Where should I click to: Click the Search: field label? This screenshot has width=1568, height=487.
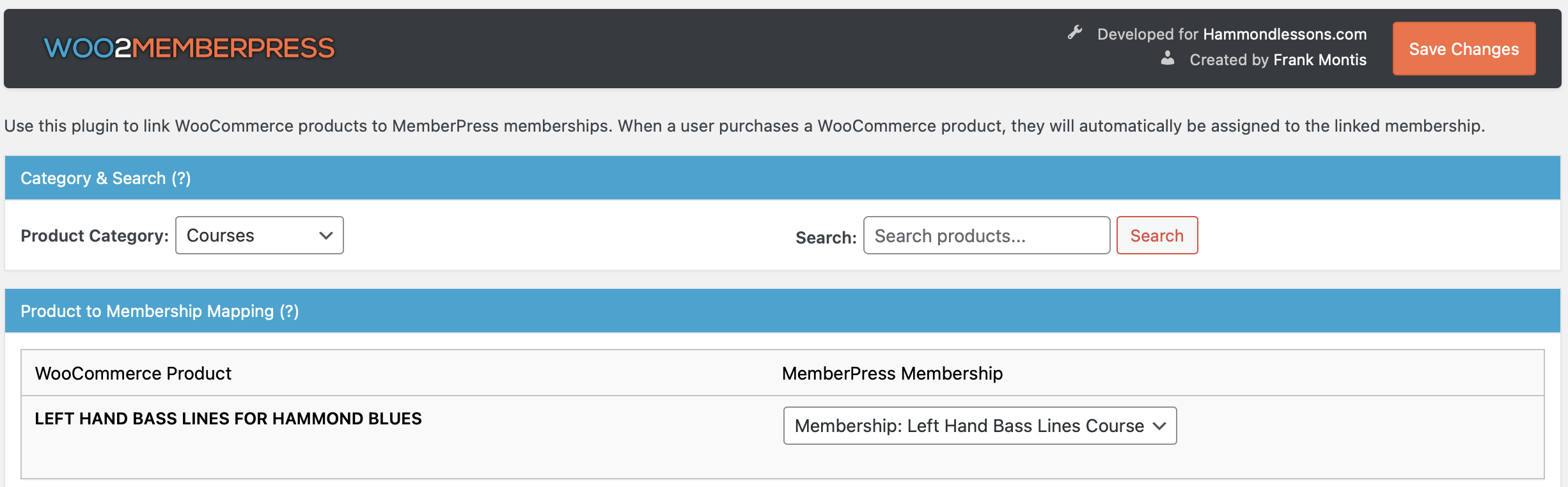point(826,238)
